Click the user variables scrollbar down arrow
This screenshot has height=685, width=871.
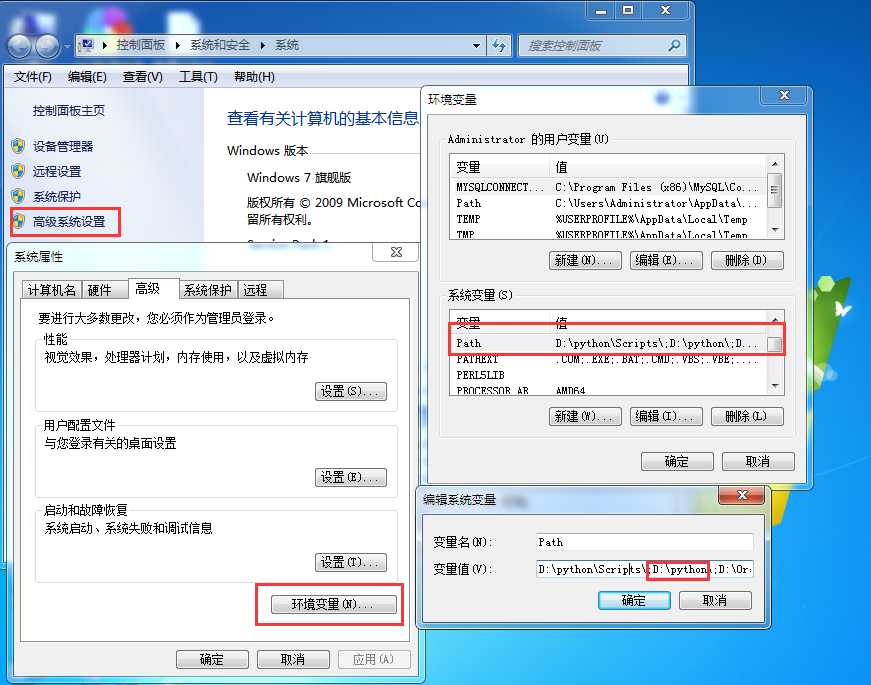click(775, 230)
